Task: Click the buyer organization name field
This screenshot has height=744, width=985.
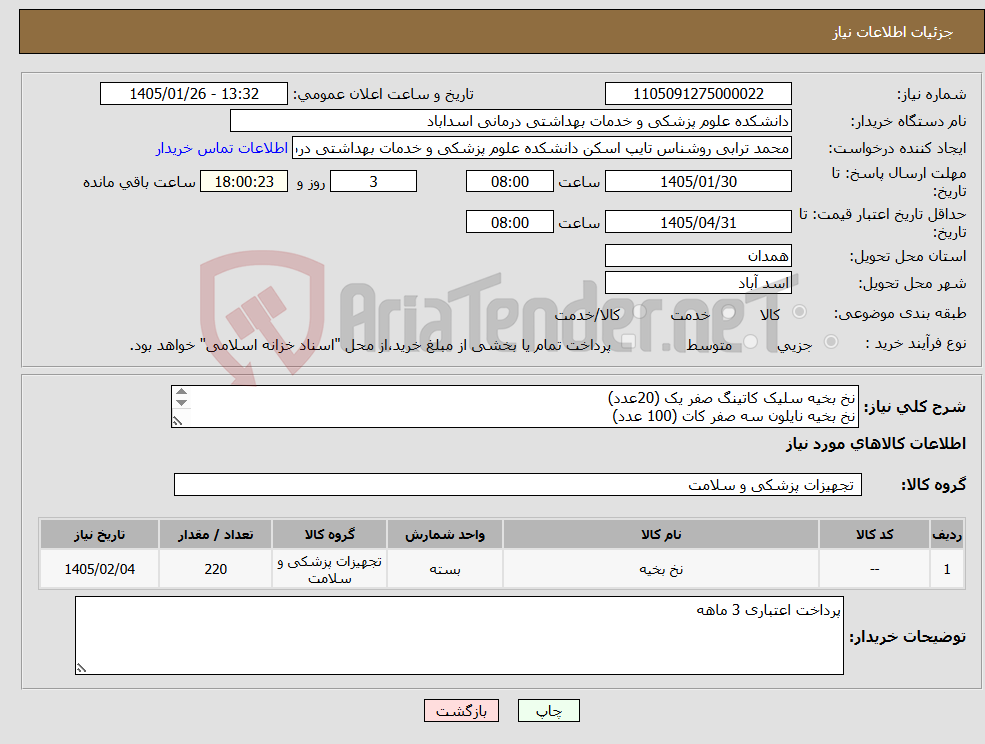Action: click(x=510, y=121)
